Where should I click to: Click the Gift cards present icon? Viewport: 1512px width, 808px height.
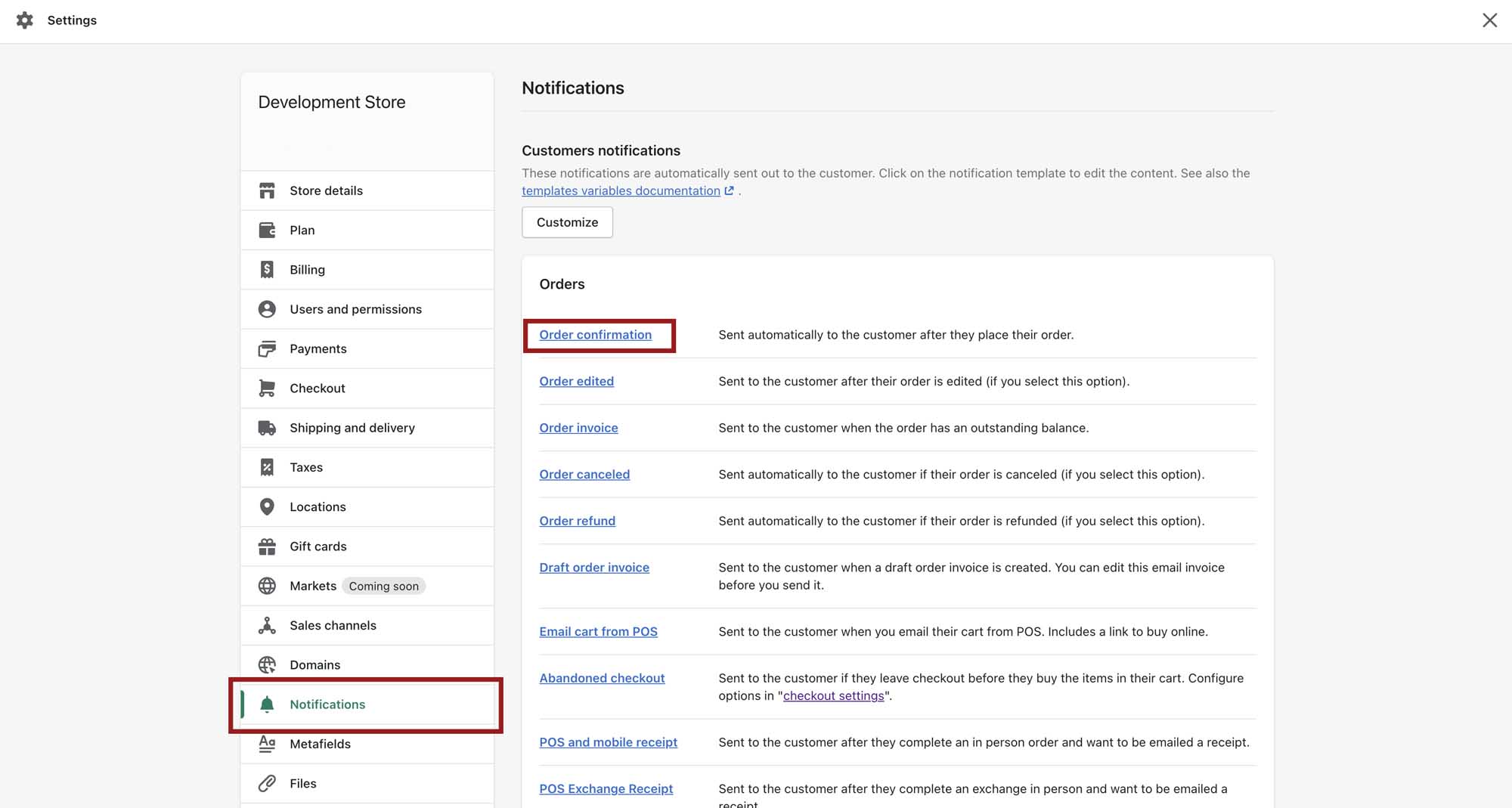267,546
